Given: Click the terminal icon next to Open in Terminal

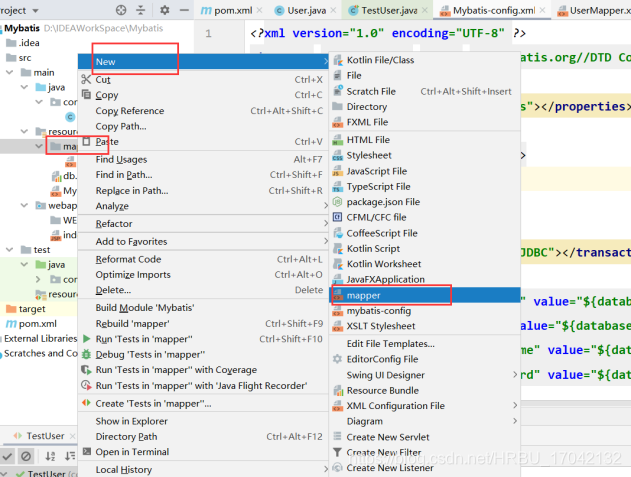Looking at the screenshot, I should coord(87,452).
